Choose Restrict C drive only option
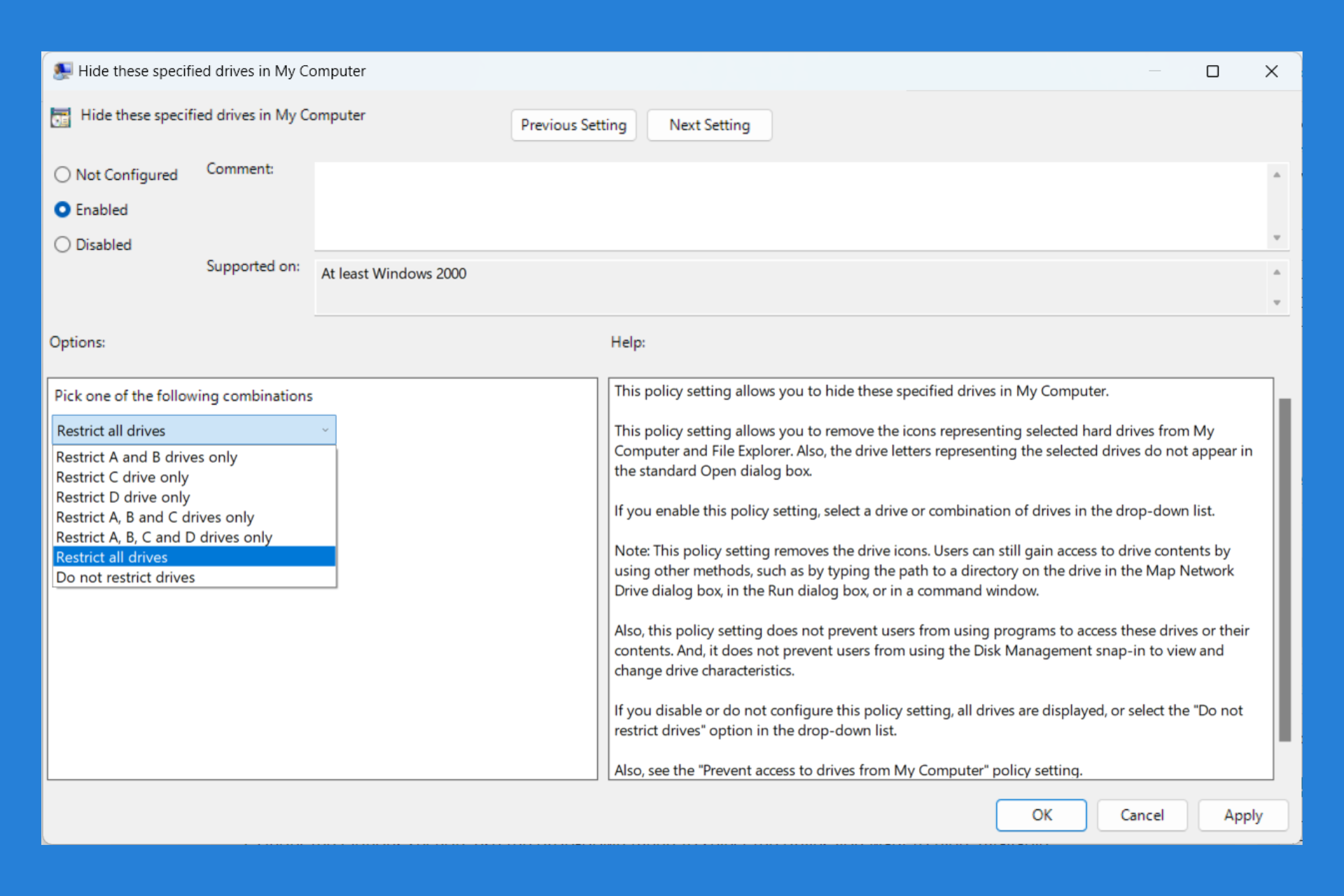Screen dimensions: 1344x896 click(195, 477)
